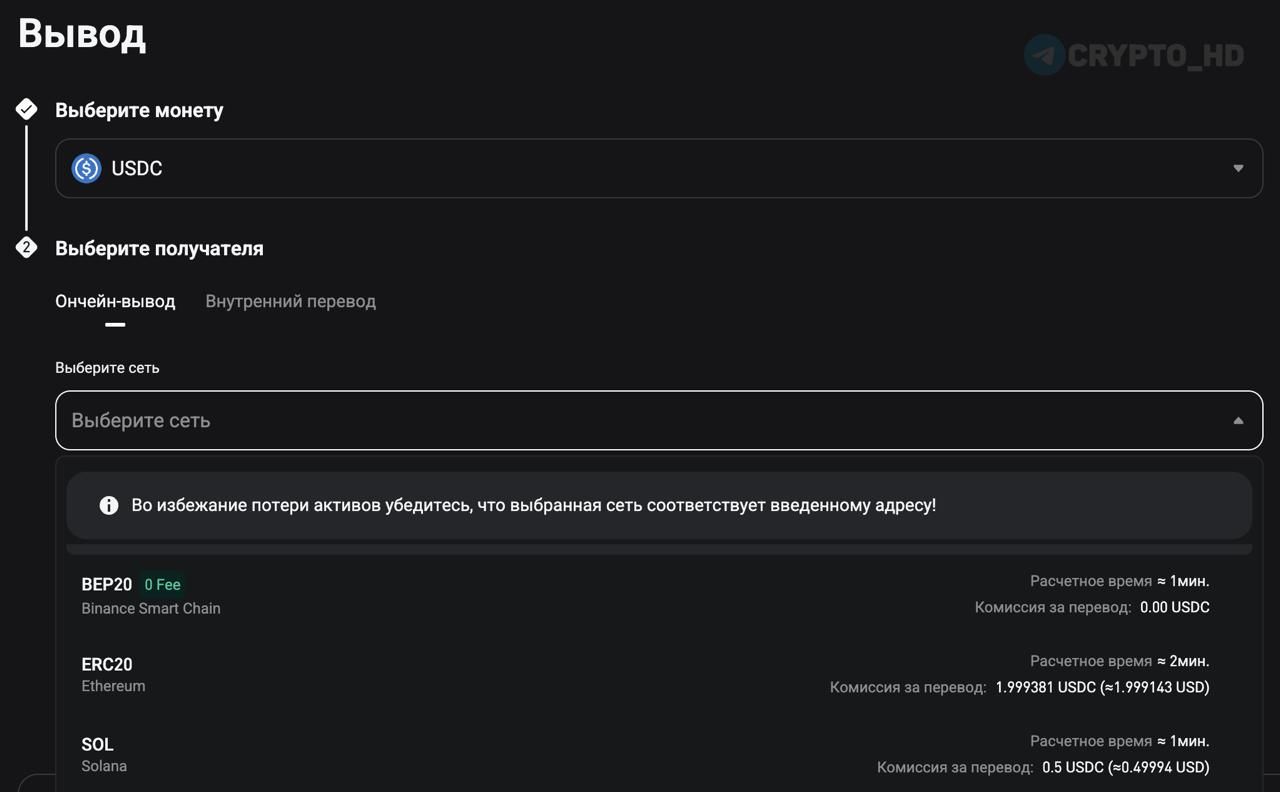Click the Выберите монету step heading

coord(139,110)
